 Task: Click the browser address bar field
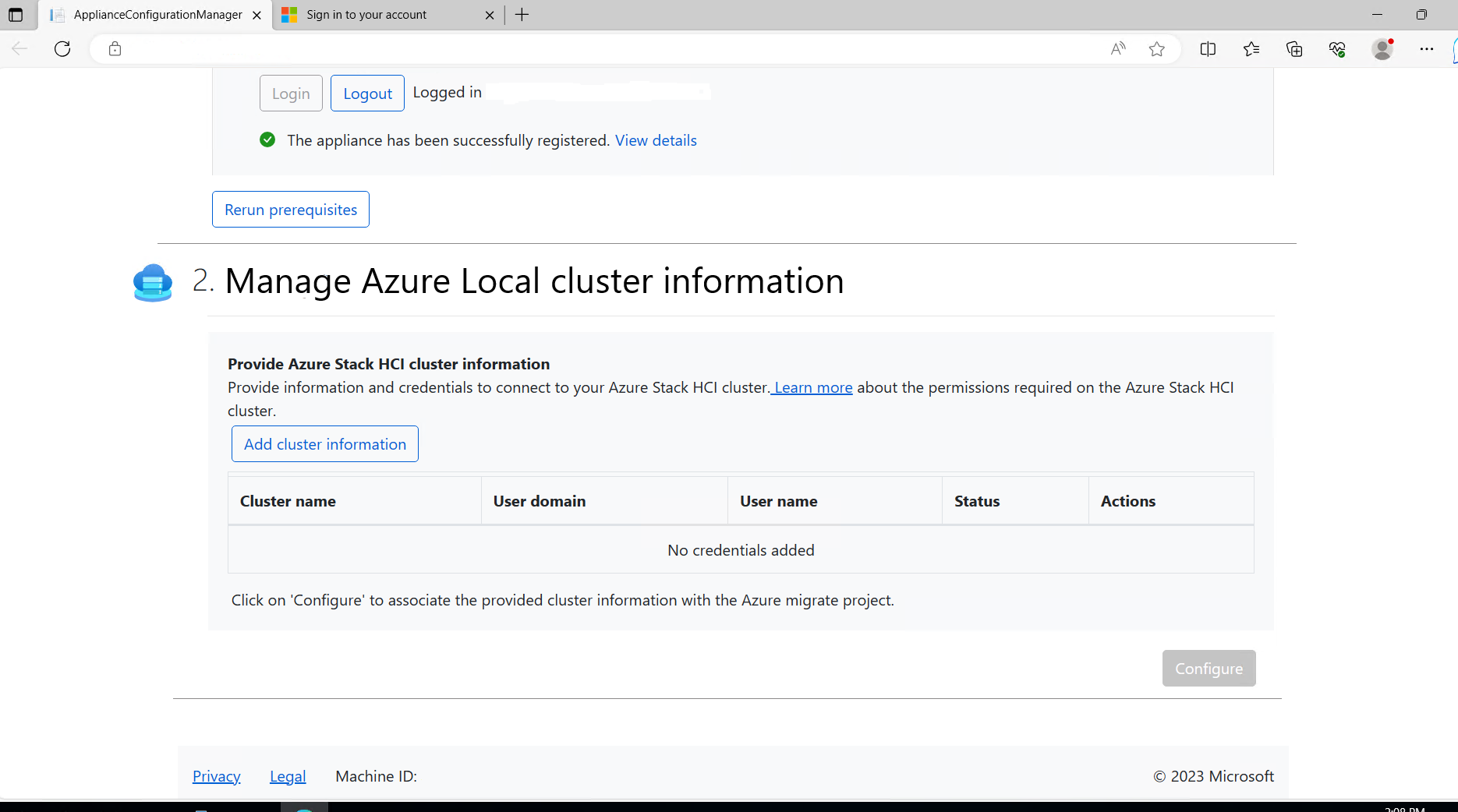(x=608, y=49)
